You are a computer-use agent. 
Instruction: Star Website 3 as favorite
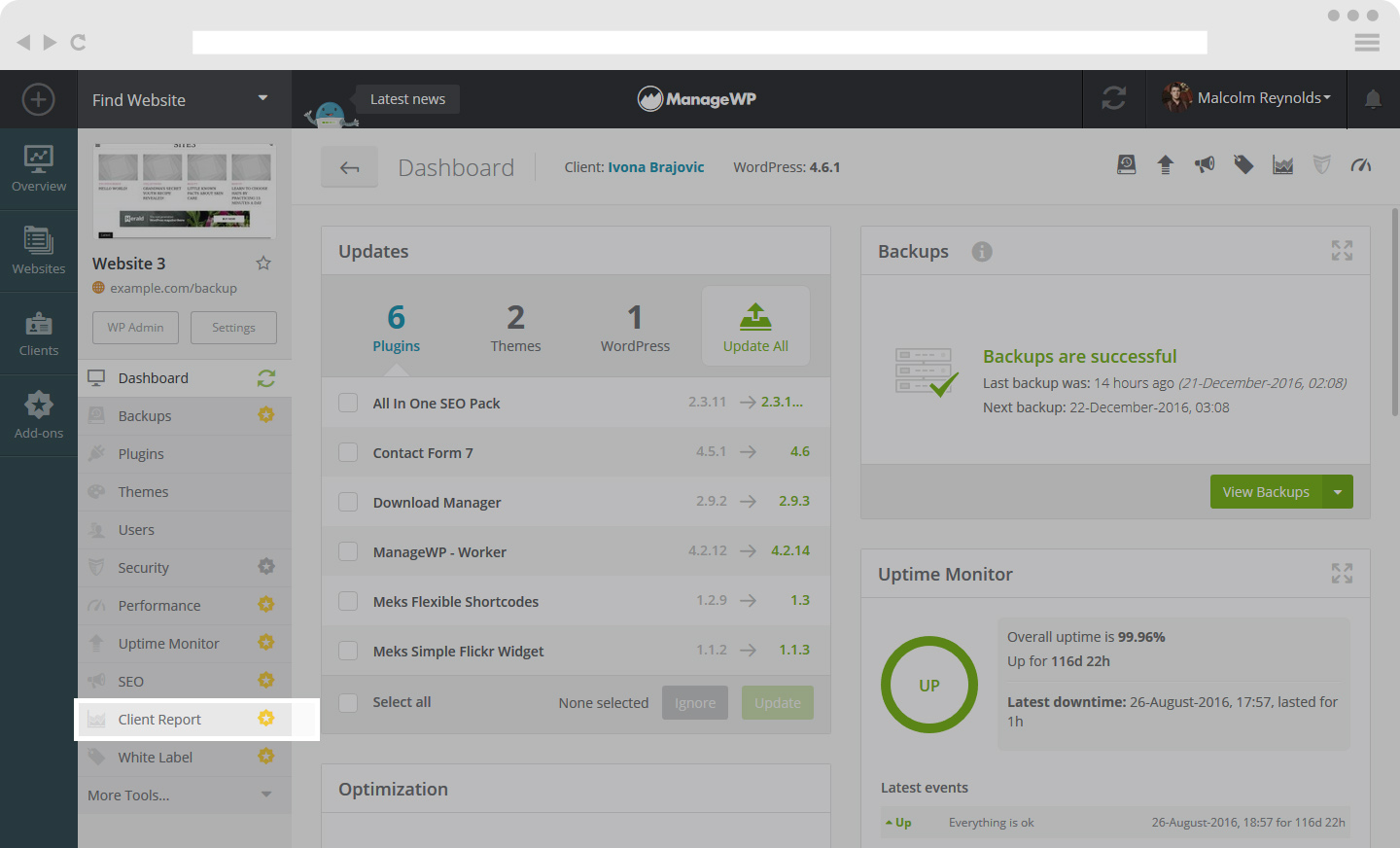click(x=263, y=263)
